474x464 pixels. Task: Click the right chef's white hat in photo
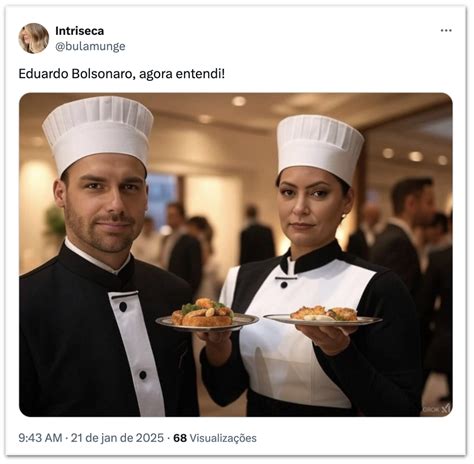tap(320, 145)
